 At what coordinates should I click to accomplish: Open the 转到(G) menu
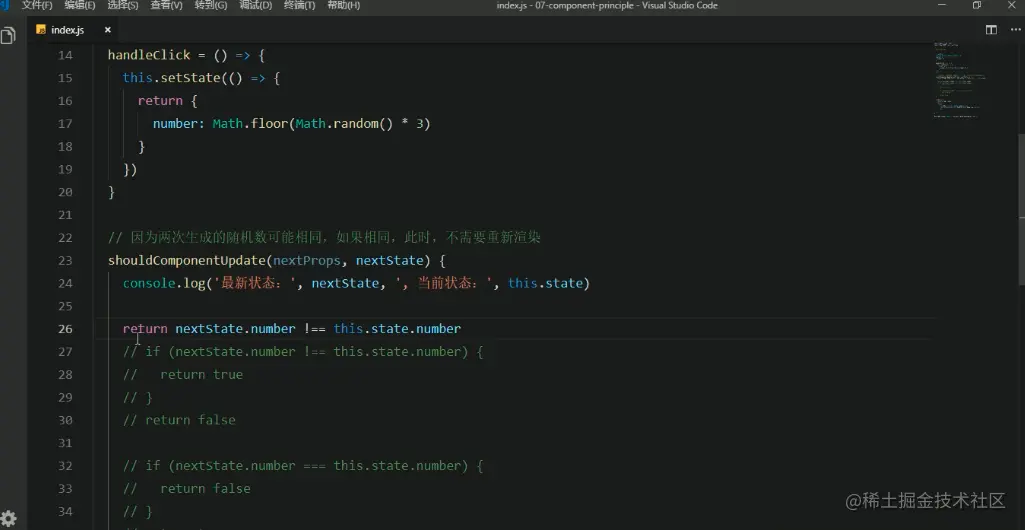[x=211, y=5]
